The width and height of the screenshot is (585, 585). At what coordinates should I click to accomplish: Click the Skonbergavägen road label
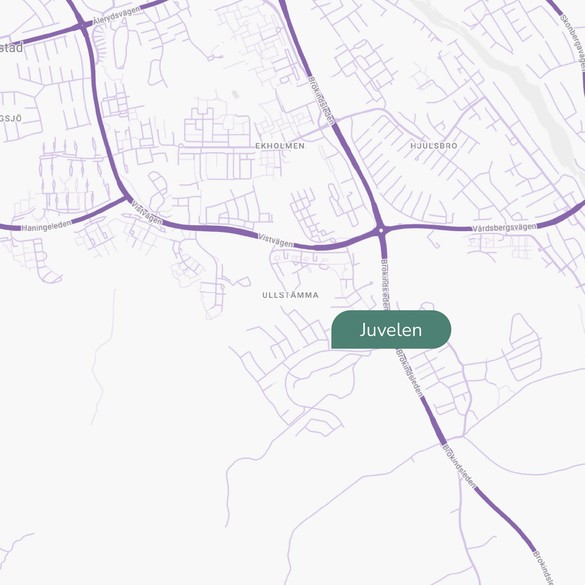[x=573, y=42]
